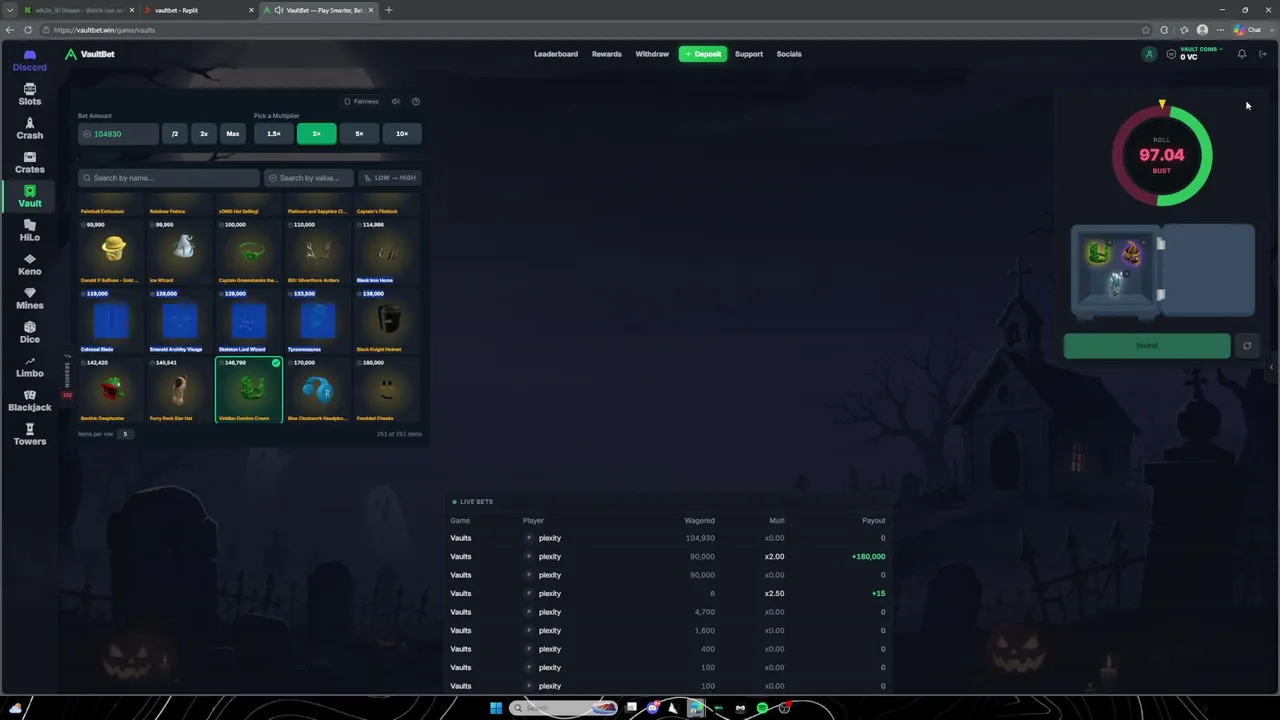The height and width of the screenshot is (720, 1280).
Task: Click the green Deposit button
Action: [x=703, y=54]
